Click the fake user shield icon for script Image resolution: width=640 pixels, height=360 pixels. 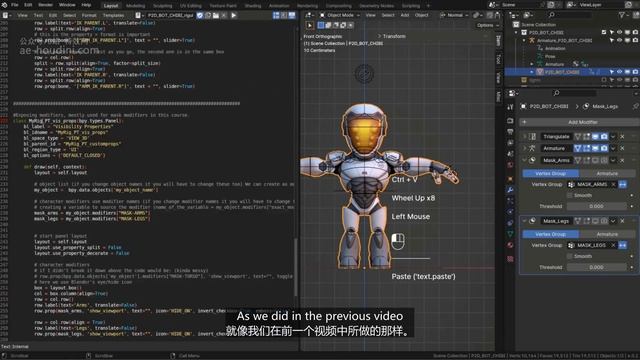coord(200,16)
